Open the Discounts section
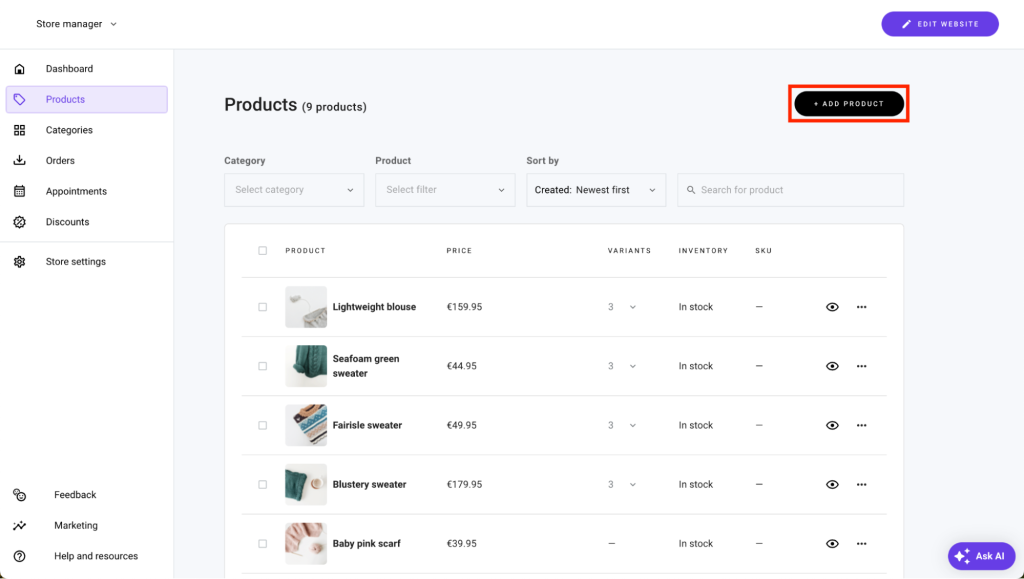Screen dimensions: 1024x579 tap(69, 222)
